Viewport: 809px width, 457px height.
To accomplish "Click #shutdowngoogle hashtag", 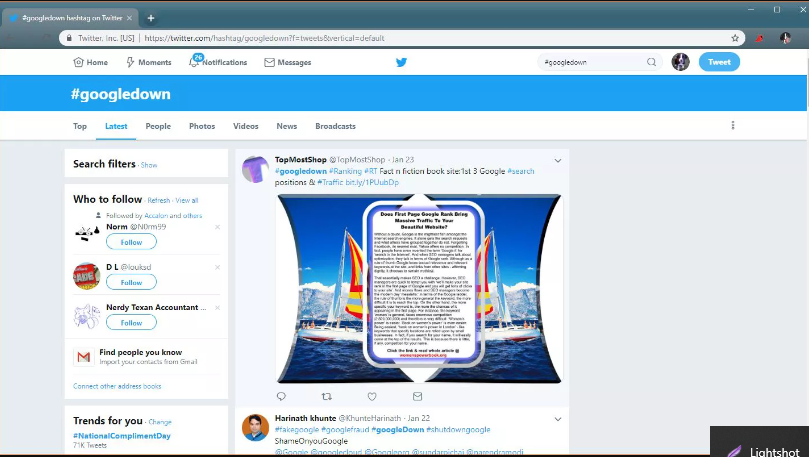I will (458, 429).
